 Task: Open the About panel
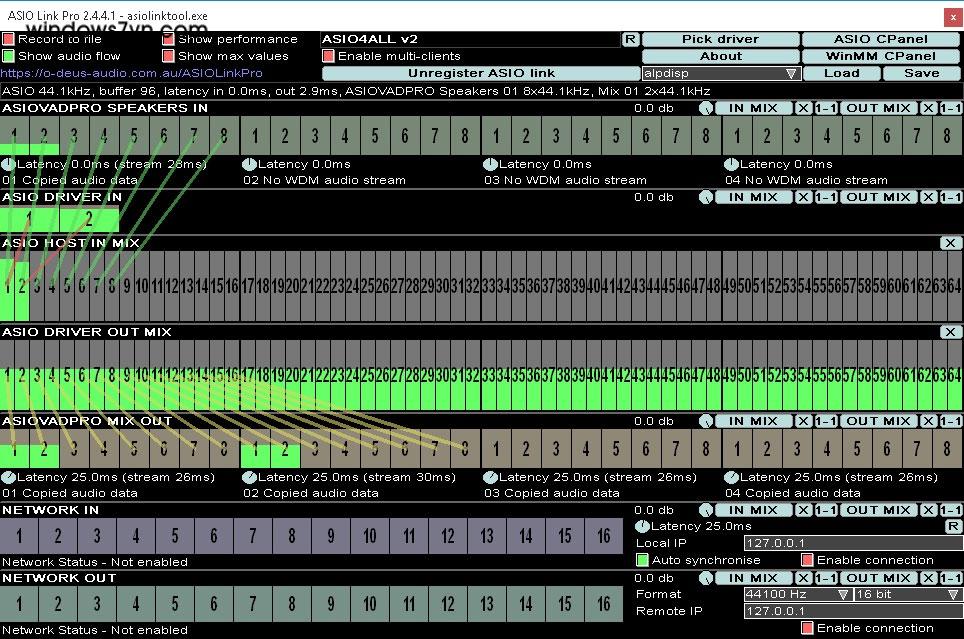[x=720, y=56]
